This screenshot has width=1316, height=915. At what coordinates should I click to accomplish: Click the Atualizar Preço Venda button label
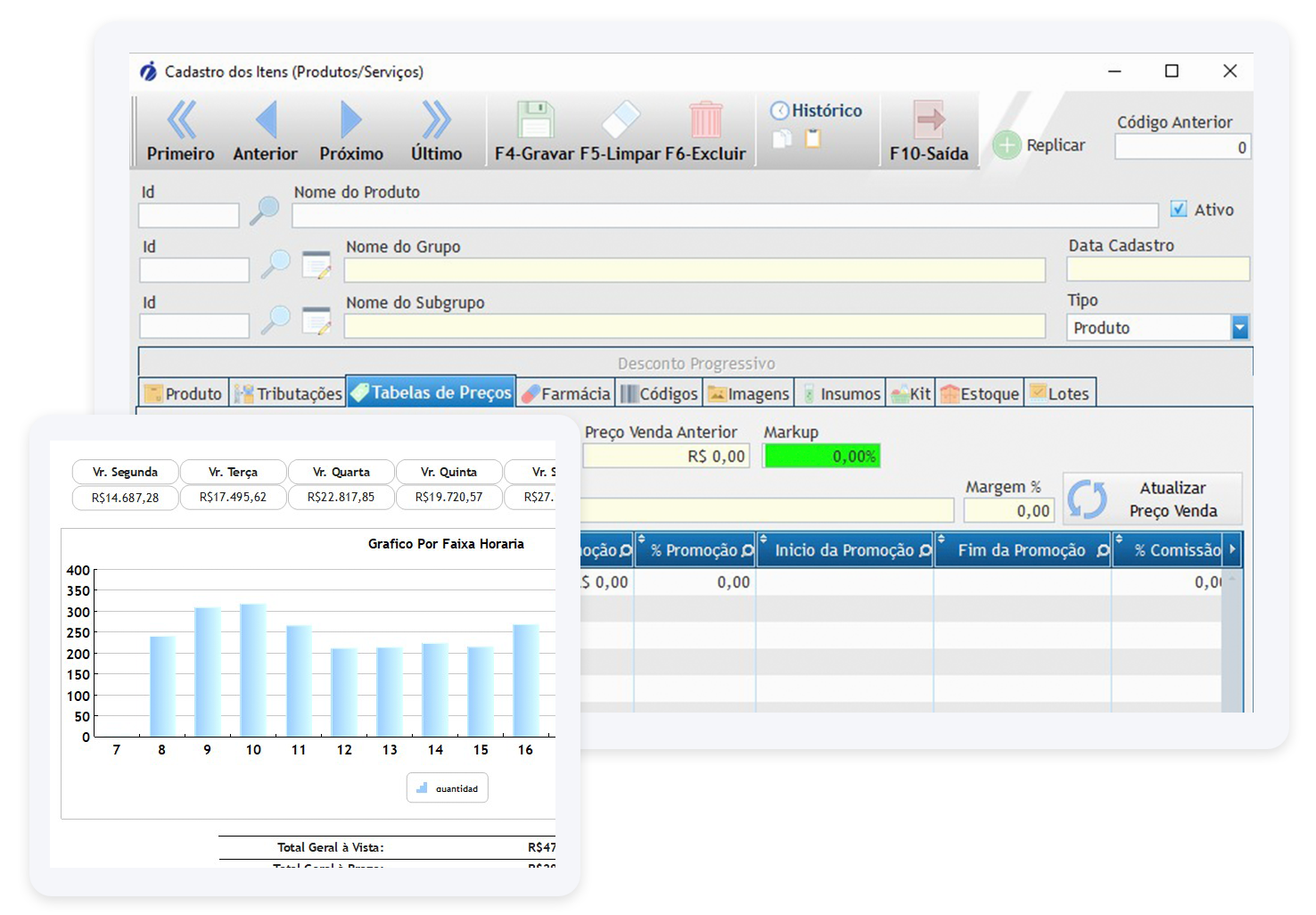(x=1173, y=499)
